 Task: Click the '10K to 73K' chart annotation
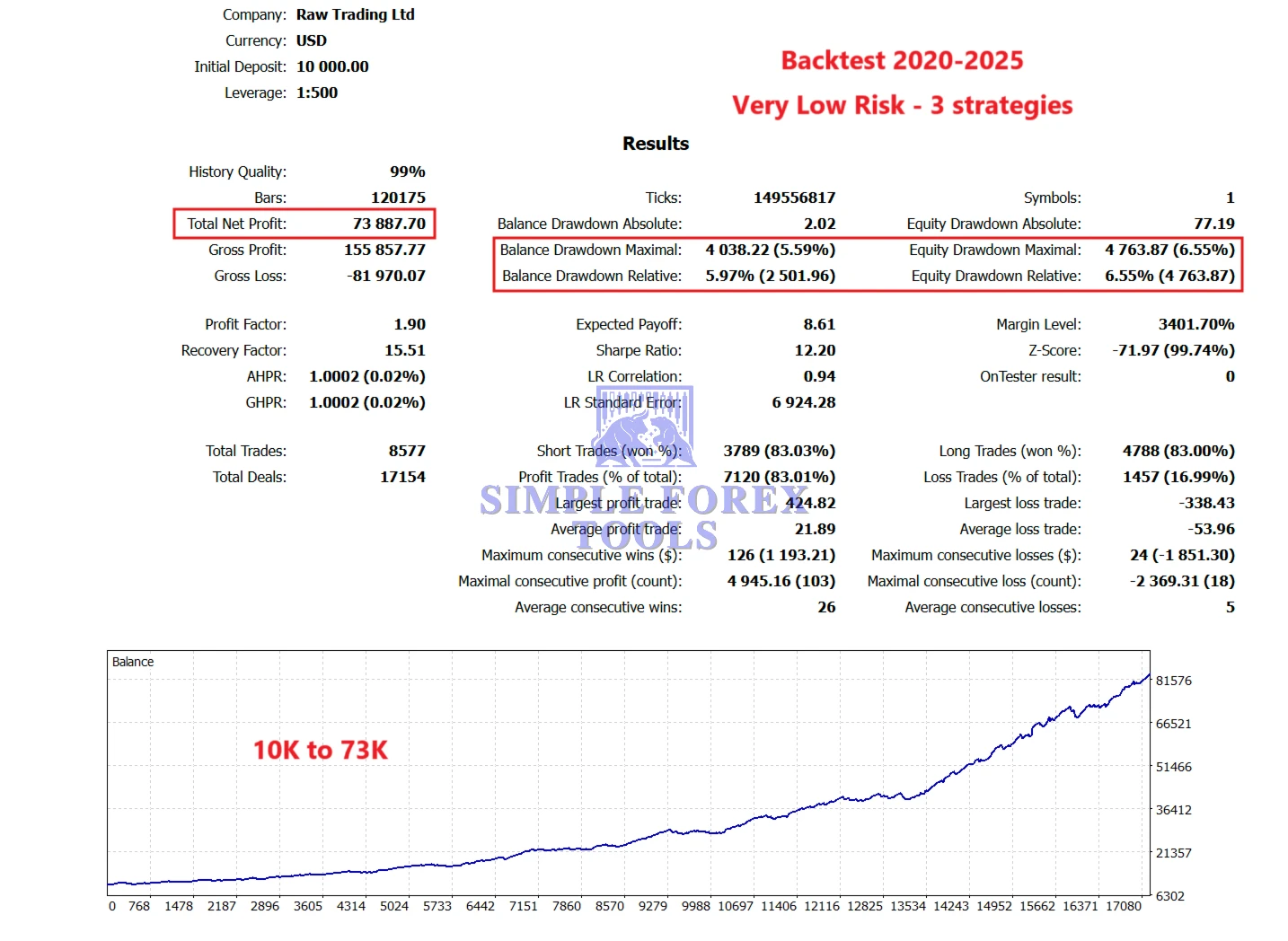(320, 750)
